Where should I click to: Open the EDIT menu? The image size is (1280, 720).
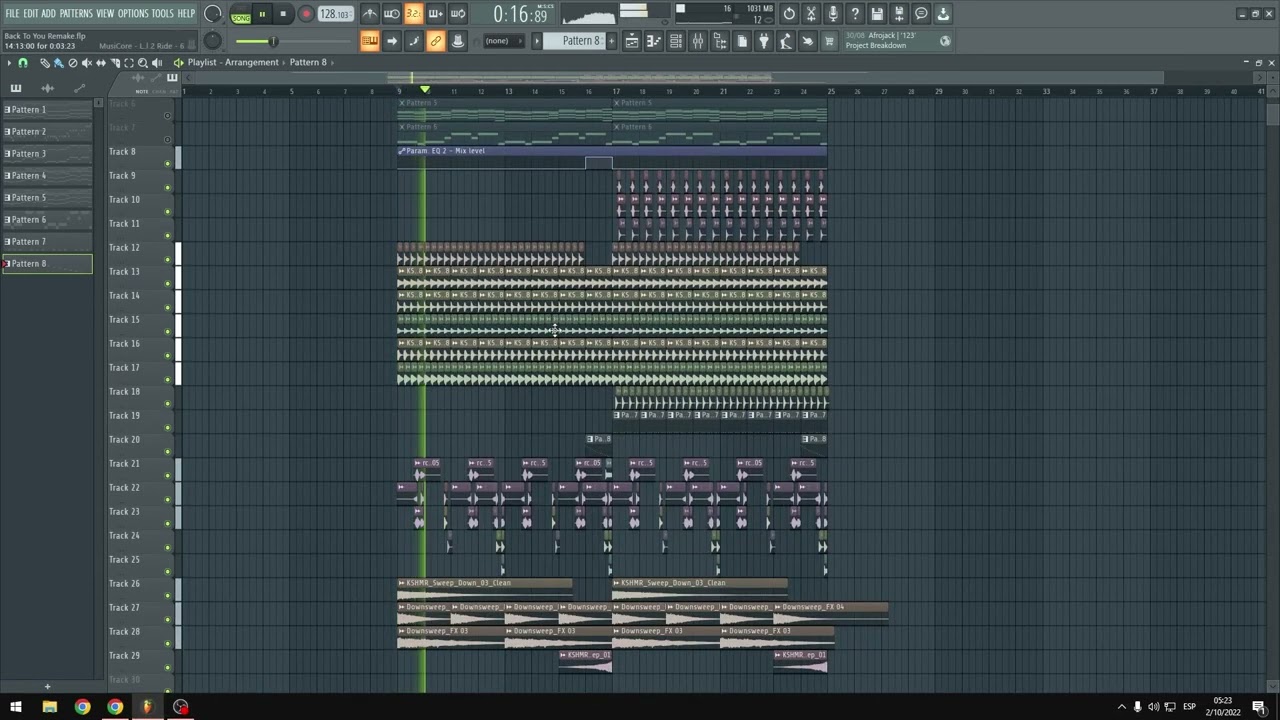coord(31,14)
